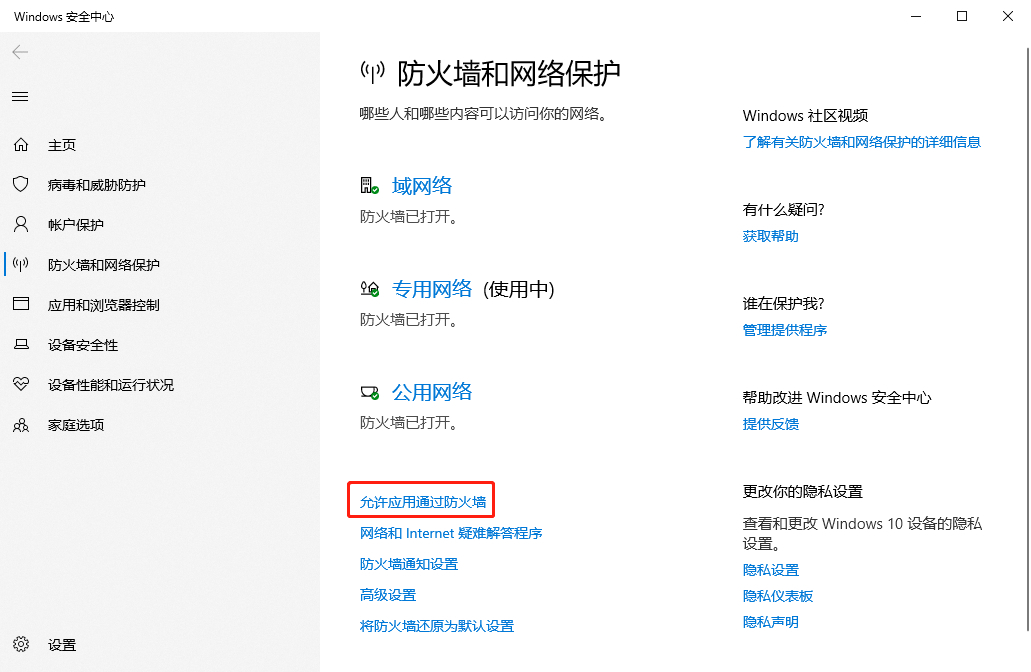Open 了解有关防火墙和网络保护的详细信息 link
Image resolution: width=1031 pixels, height=672 pixels.
pos(861,142)
